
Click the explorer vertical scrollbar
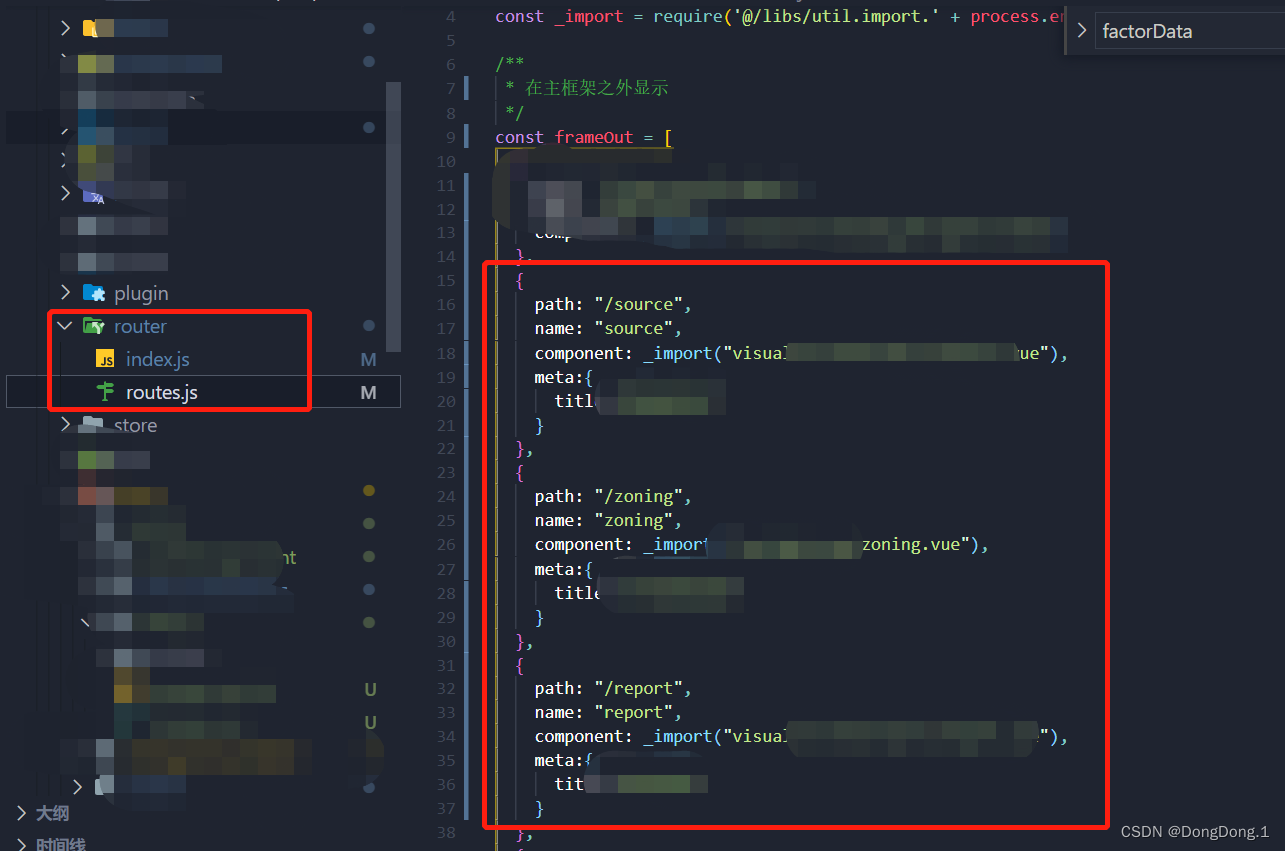(393, 216)
